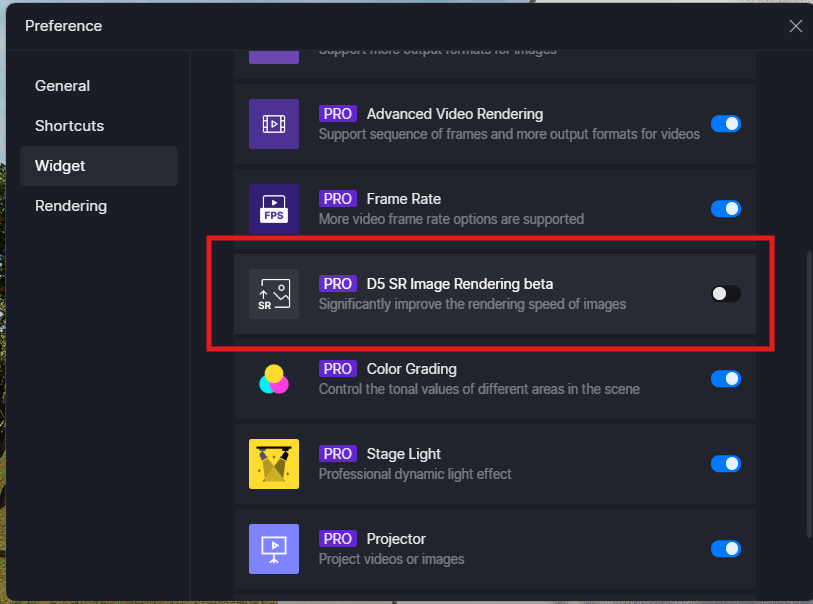Disable the Stage Light toggle
The width and height of the screenshot is (813, 604).
(x=725, y=464)
